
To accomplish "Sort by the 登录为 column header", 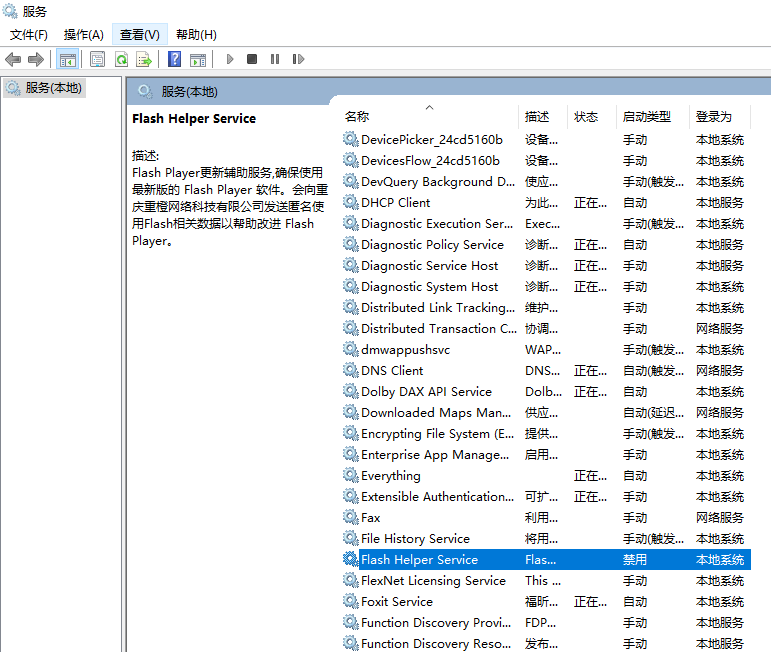I will point(720,117).
